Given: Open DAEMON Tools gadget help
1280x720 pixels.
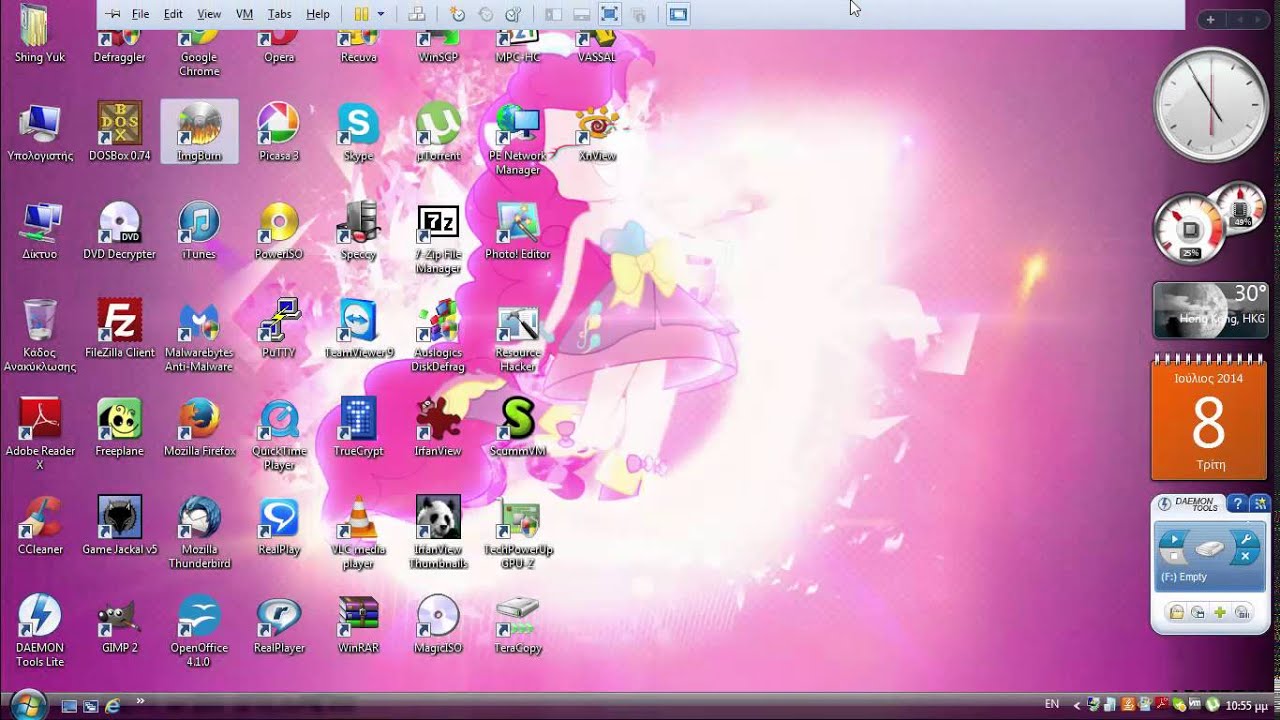Looking at the screenshot, I should 1237,503.
